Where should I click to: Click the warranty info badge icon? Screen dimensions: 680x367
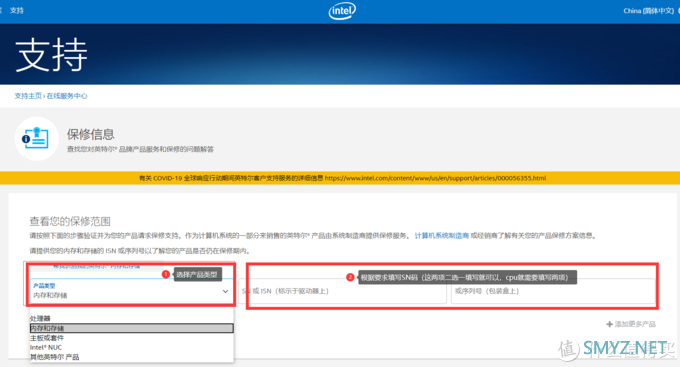(36, 138)
